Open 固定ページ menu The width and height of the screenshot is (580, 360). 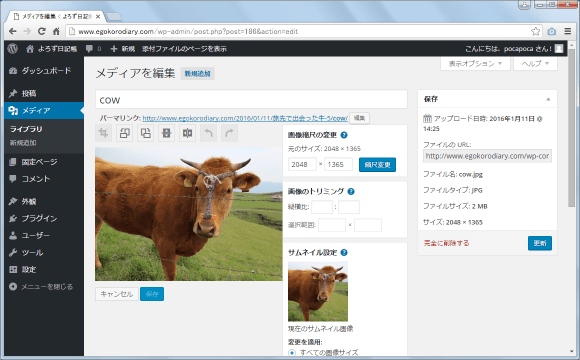pos(44,162)
